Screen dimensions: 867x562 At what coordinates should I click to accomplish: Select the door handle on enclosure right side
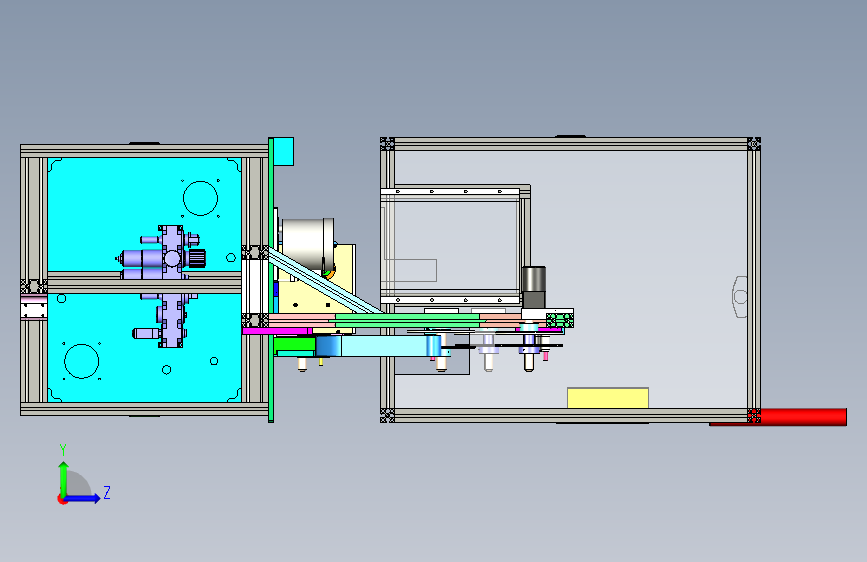pyautogui.click(x=740, y=297)
